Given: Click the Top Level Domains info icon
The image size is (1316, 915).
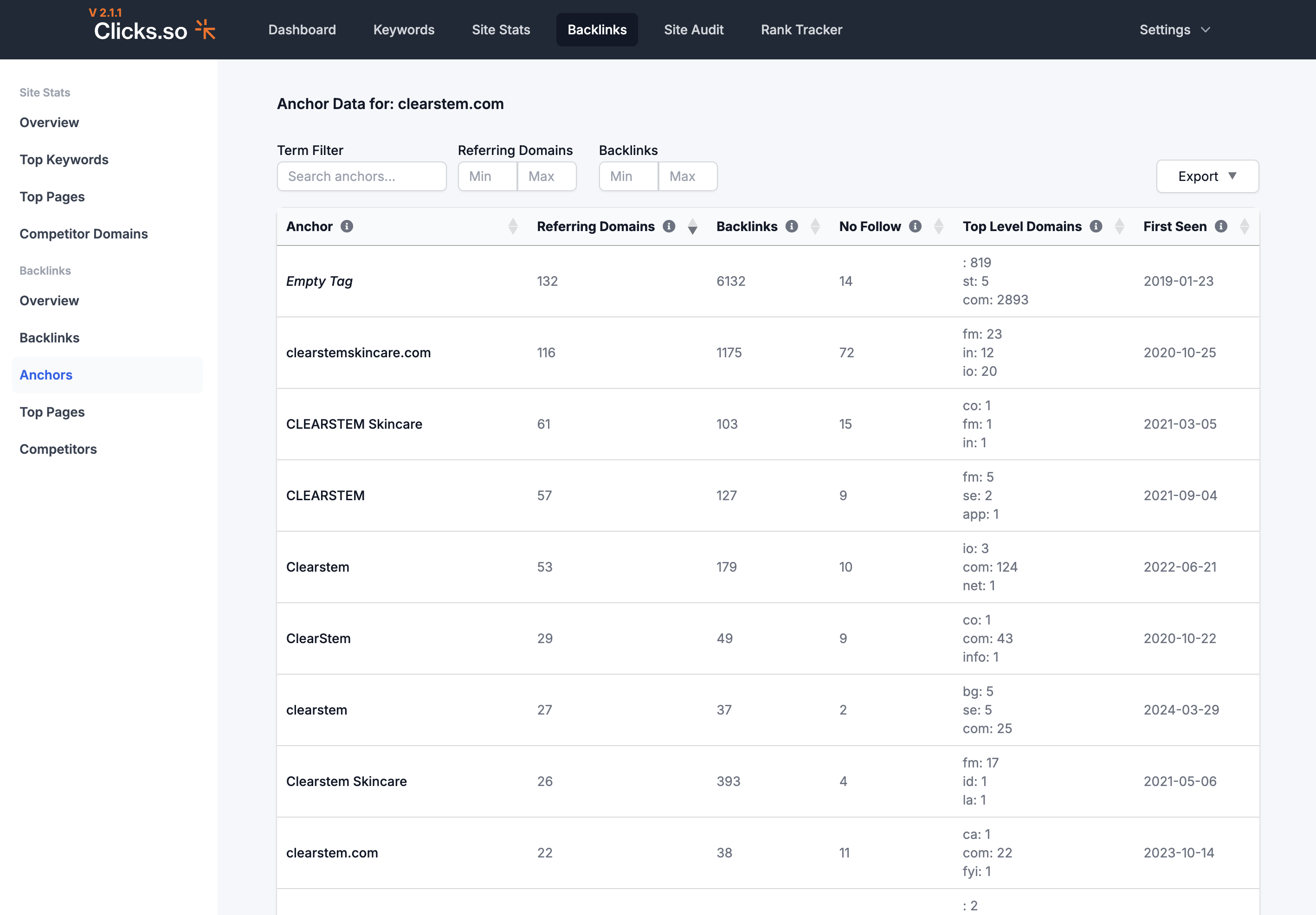Looking at the screenshot, I should click(1096, 226).
